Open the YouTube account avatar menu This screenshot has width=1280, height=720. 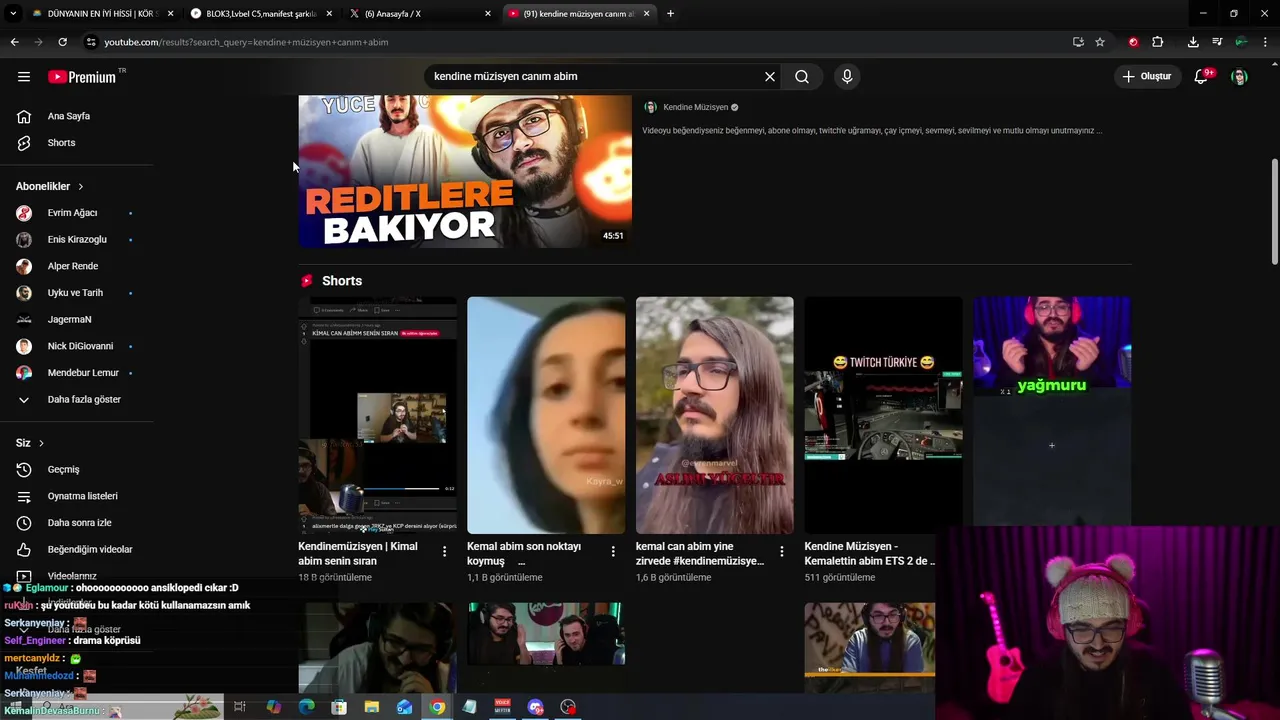click(1239, 76)
